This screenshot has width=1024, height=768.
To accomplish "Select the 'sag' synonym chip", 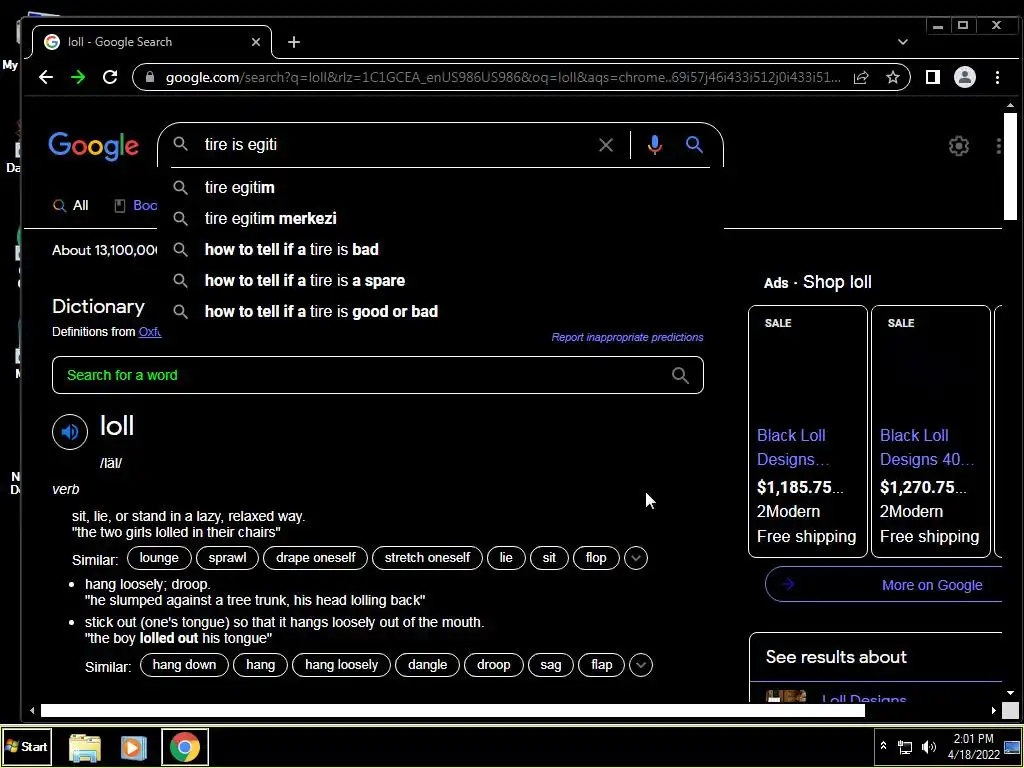I will click(551, 665).
